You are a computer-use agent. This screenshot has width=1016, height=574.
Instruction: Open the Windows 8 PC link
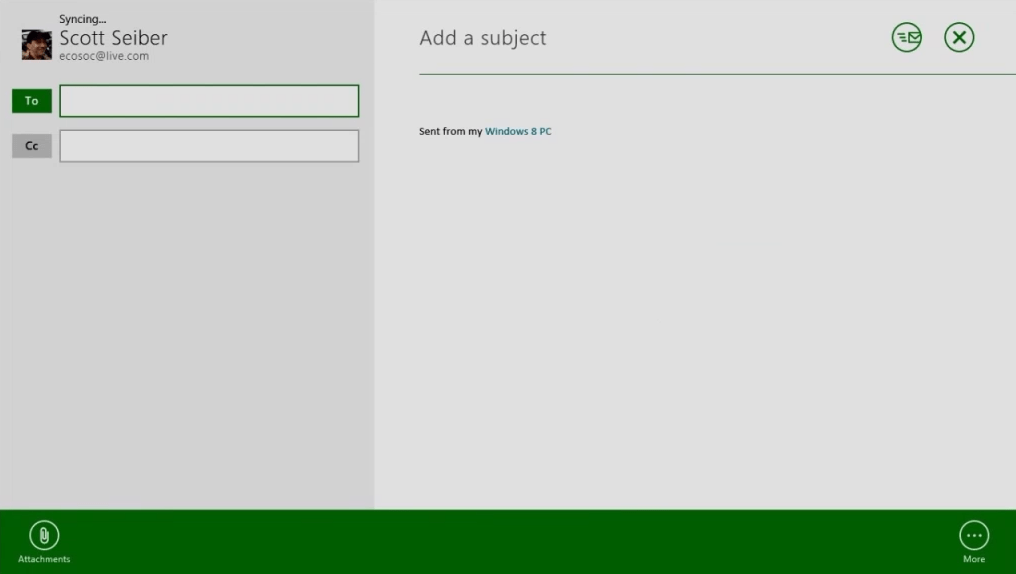[518, 131]
